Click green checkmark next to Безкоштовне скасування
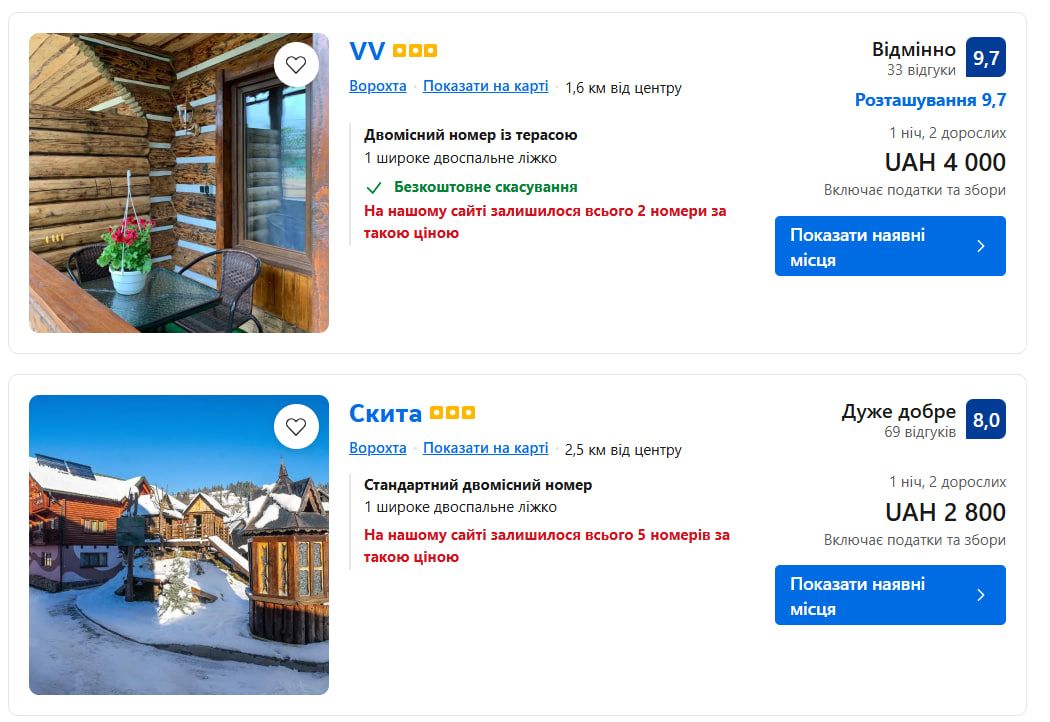 (x=374, y=187)
